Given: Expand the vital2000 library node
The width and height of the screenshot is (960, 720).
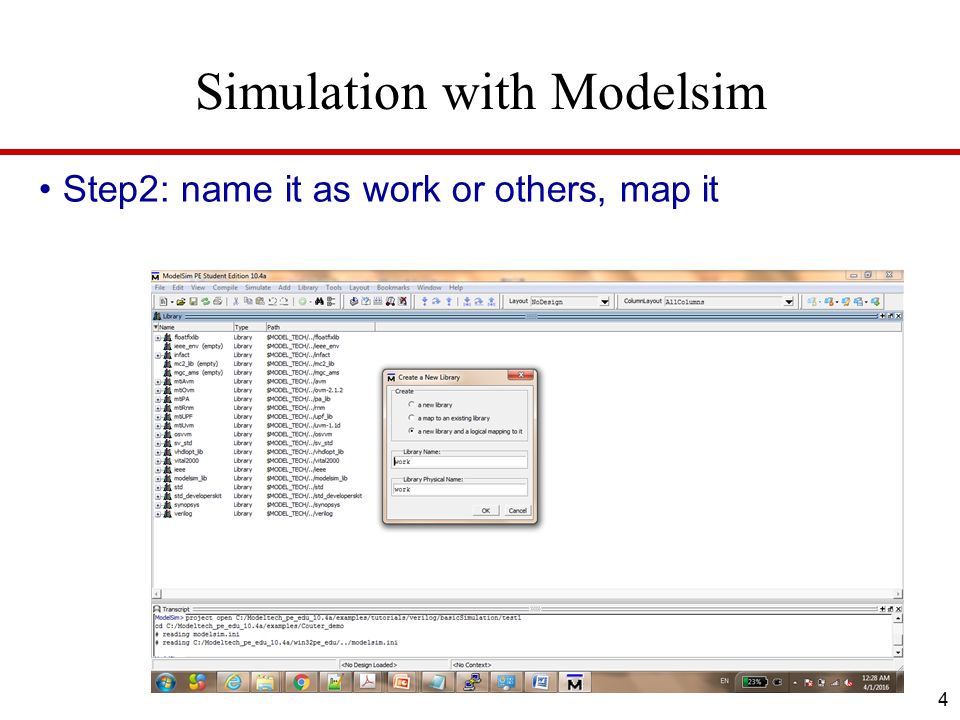Looking at the screenshot, I should pyautogui.click(x=158, y=462).
